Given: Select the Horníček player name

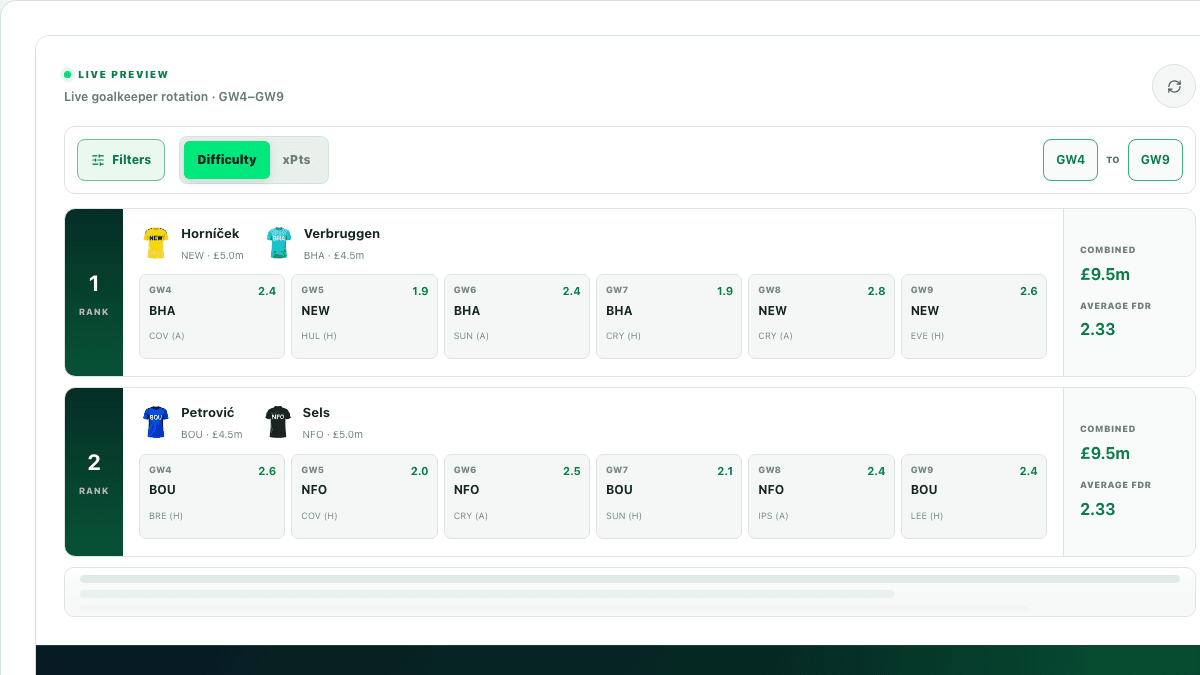Looking at the screenshot, I should (210, 234).
